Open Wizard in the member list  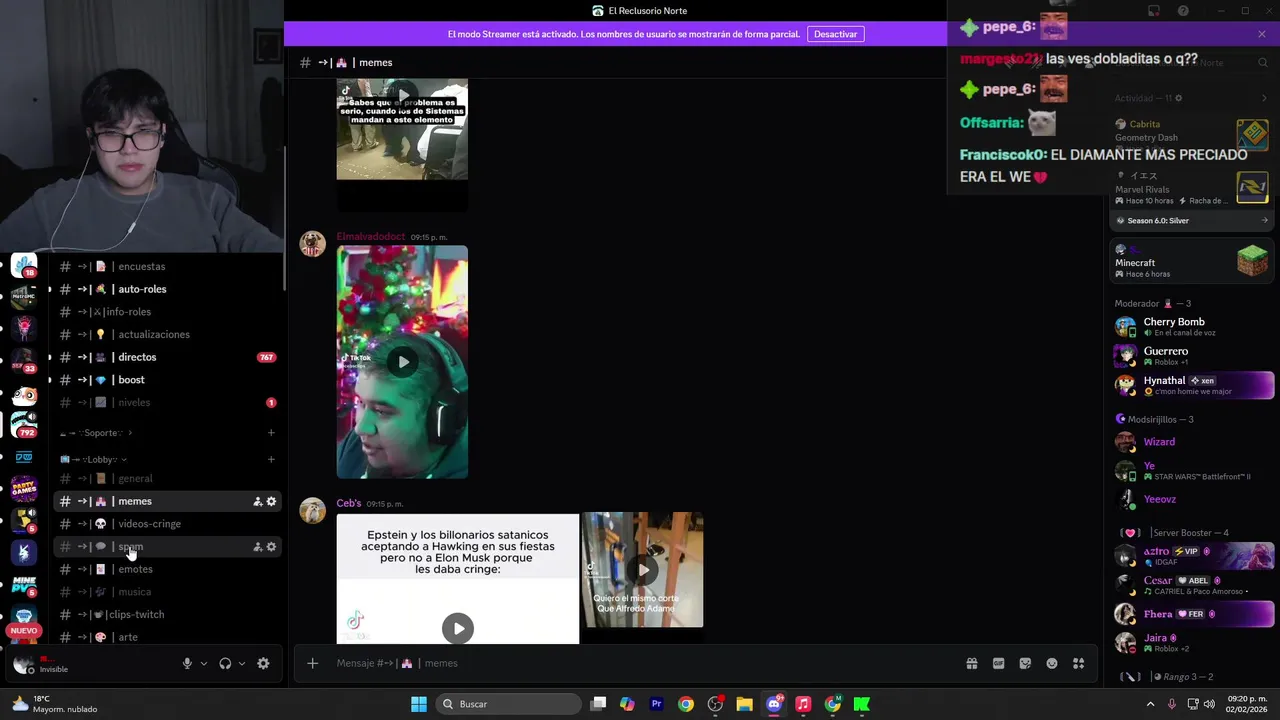(x=1194, y=442)
